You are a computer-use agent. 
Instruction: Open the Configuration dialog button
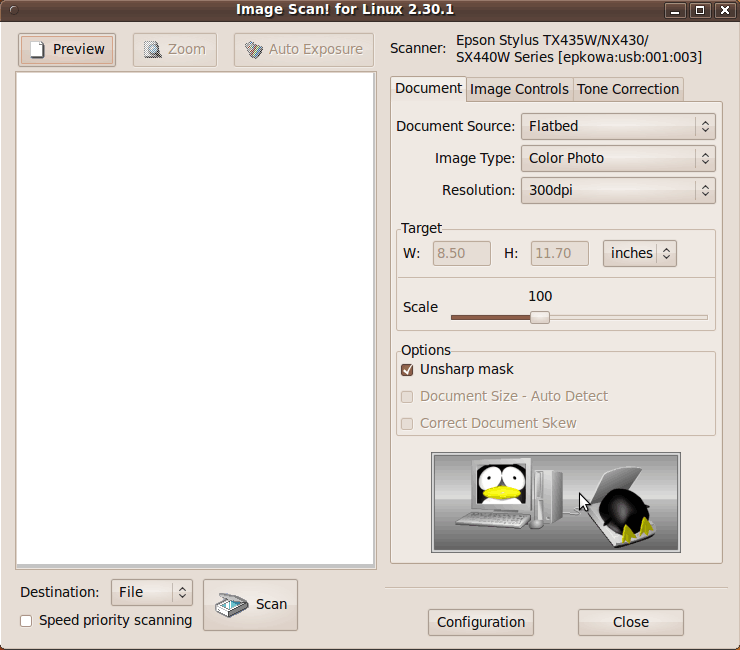pos(480,622)
